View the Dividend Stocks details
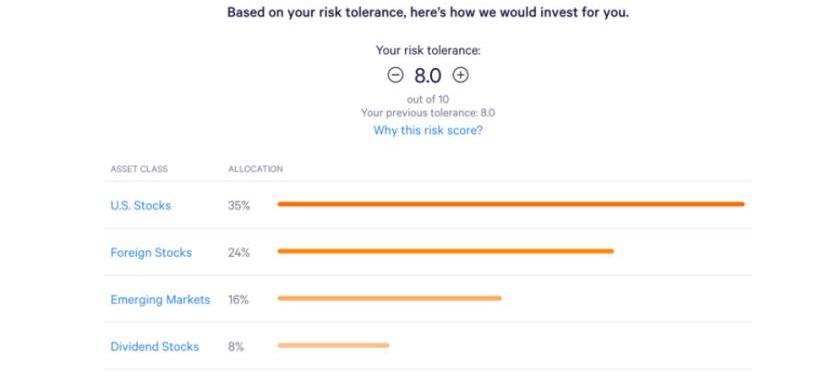The width and height of the screenshot is (831, 384). (155, 347)
